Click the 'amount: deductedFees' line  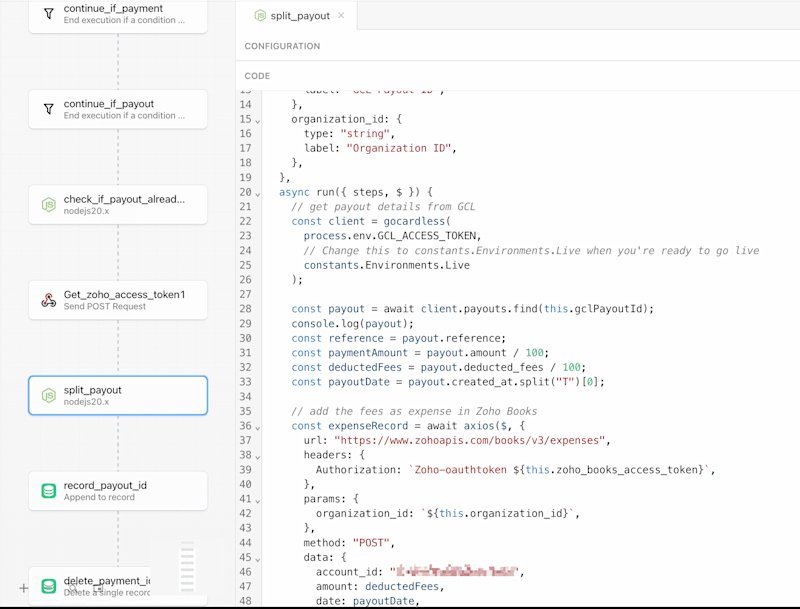pos(380,587)
